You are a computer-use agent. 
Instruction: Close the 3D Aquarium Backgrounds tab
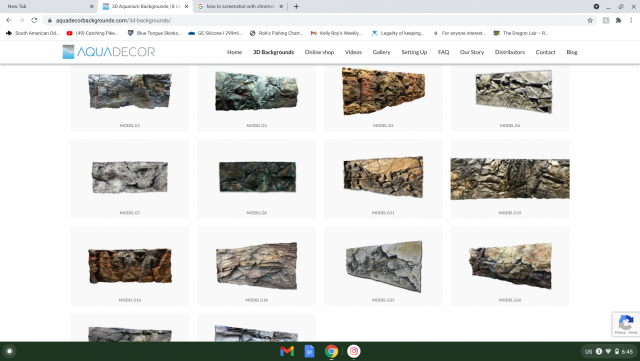[187, 7]
